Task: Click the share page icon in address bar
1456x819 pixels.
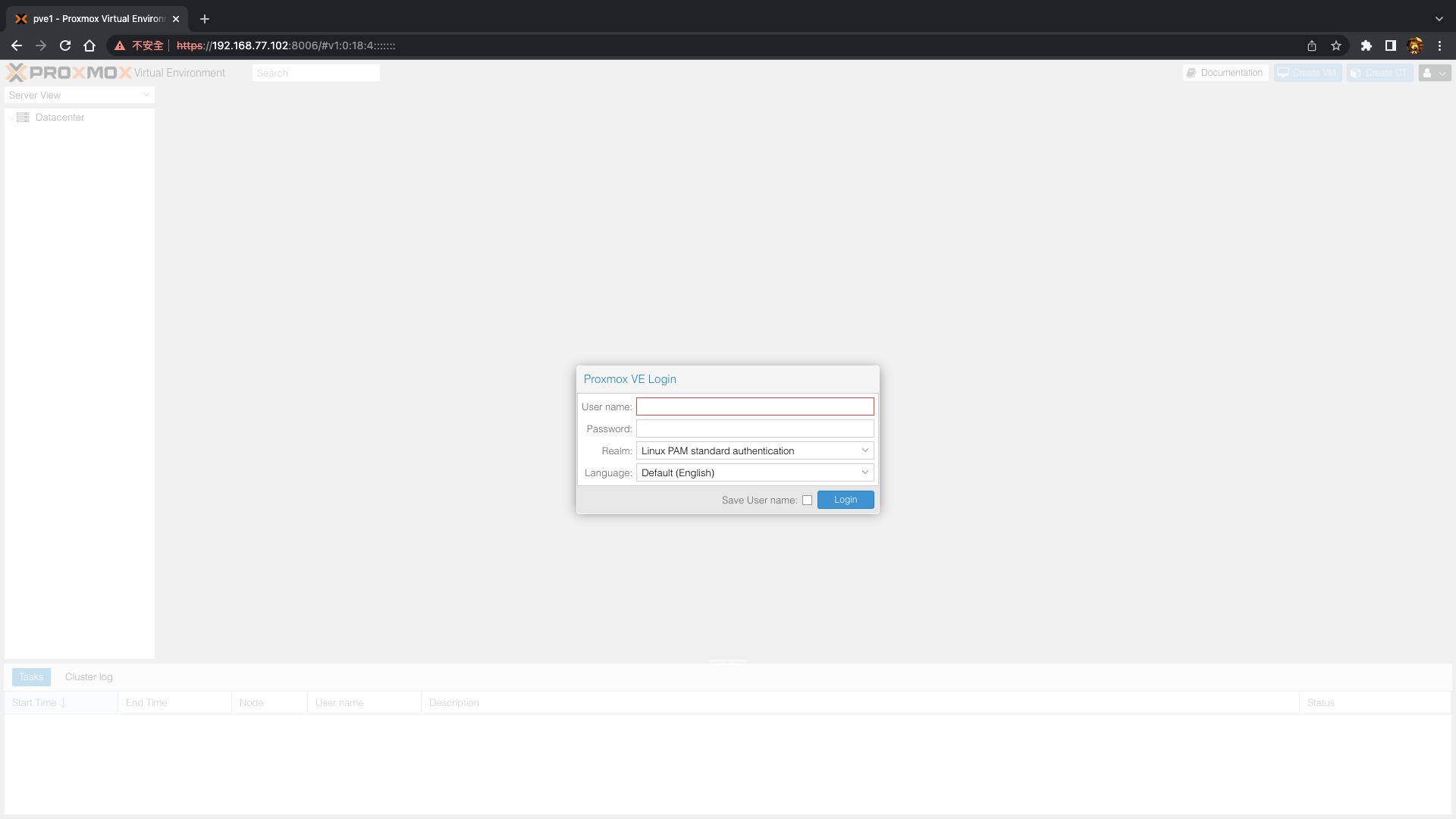Action: tap(1312, 45)
